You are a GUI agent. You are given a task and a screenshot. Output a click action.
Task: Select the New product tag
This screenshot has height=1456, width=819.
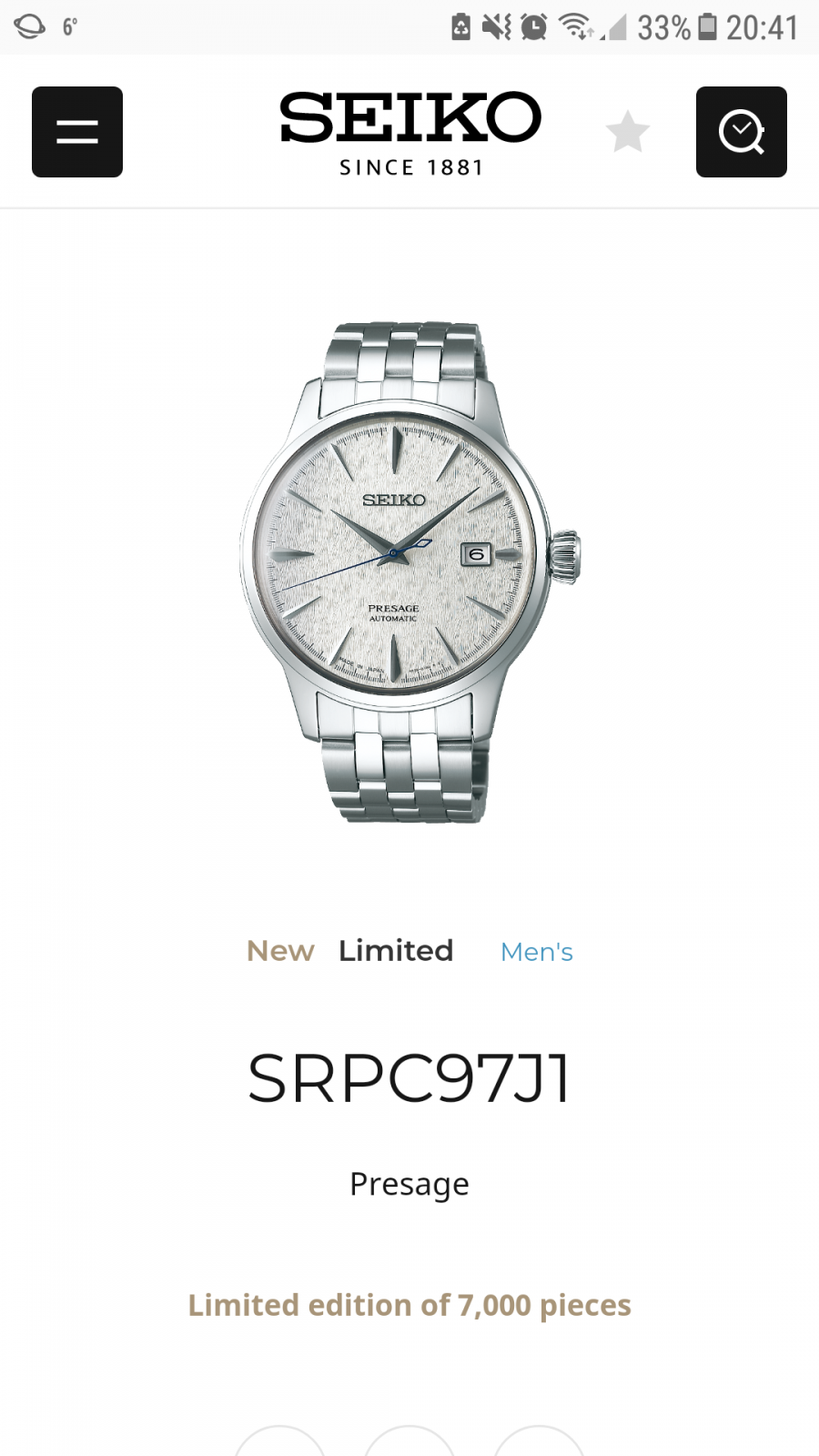point(280,951)
